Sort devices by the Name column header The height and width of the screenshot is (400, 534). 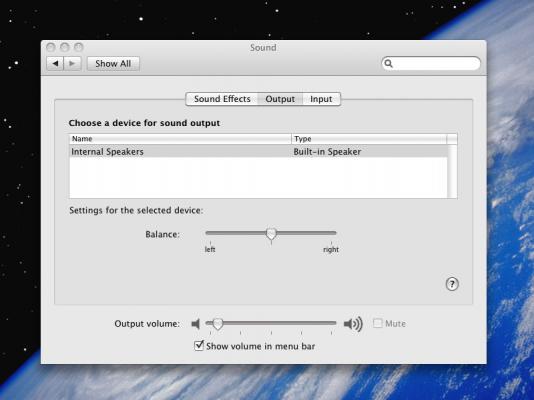click(180, 139)
